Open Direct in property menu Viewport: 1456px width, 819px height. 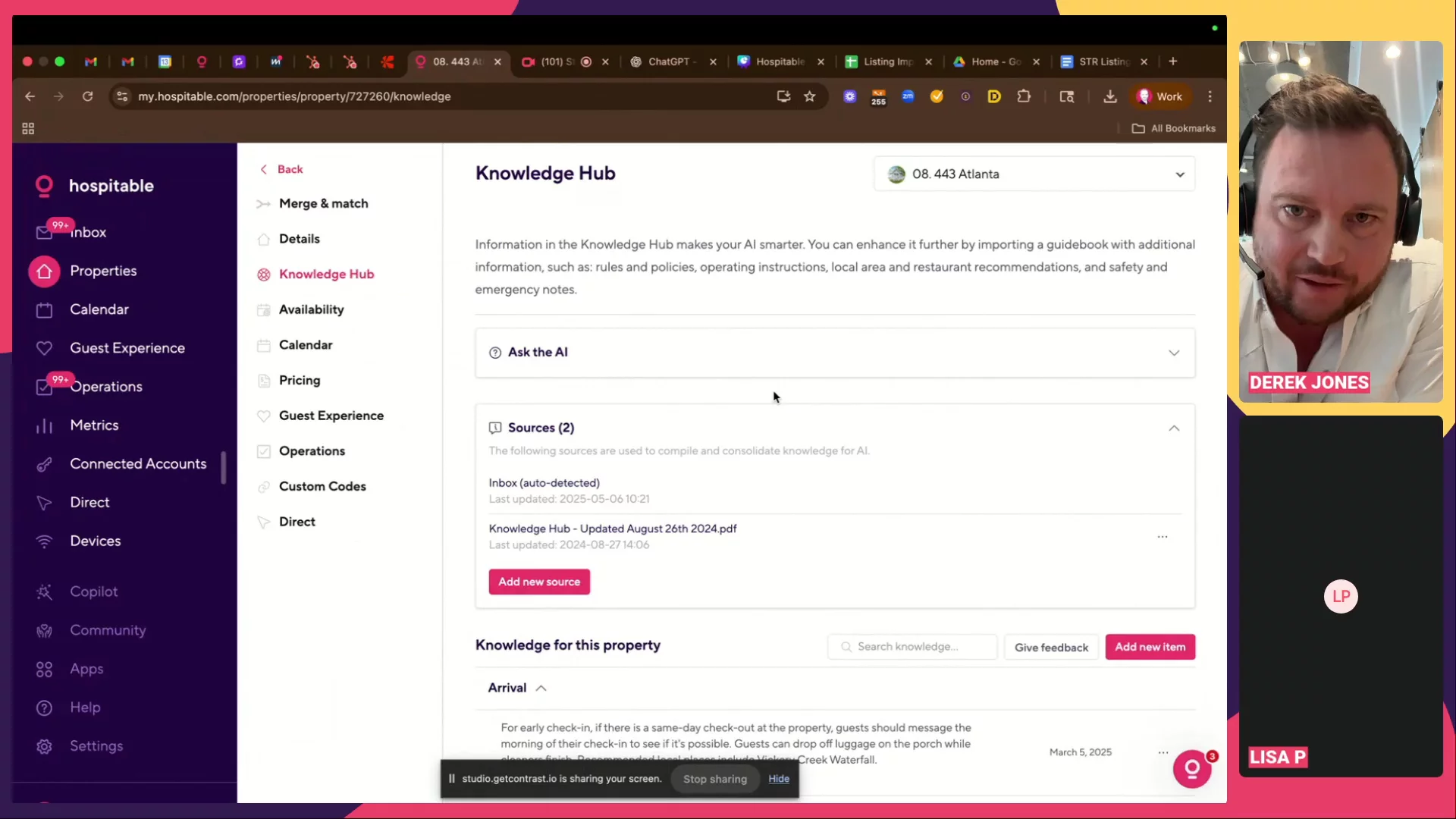297,522
